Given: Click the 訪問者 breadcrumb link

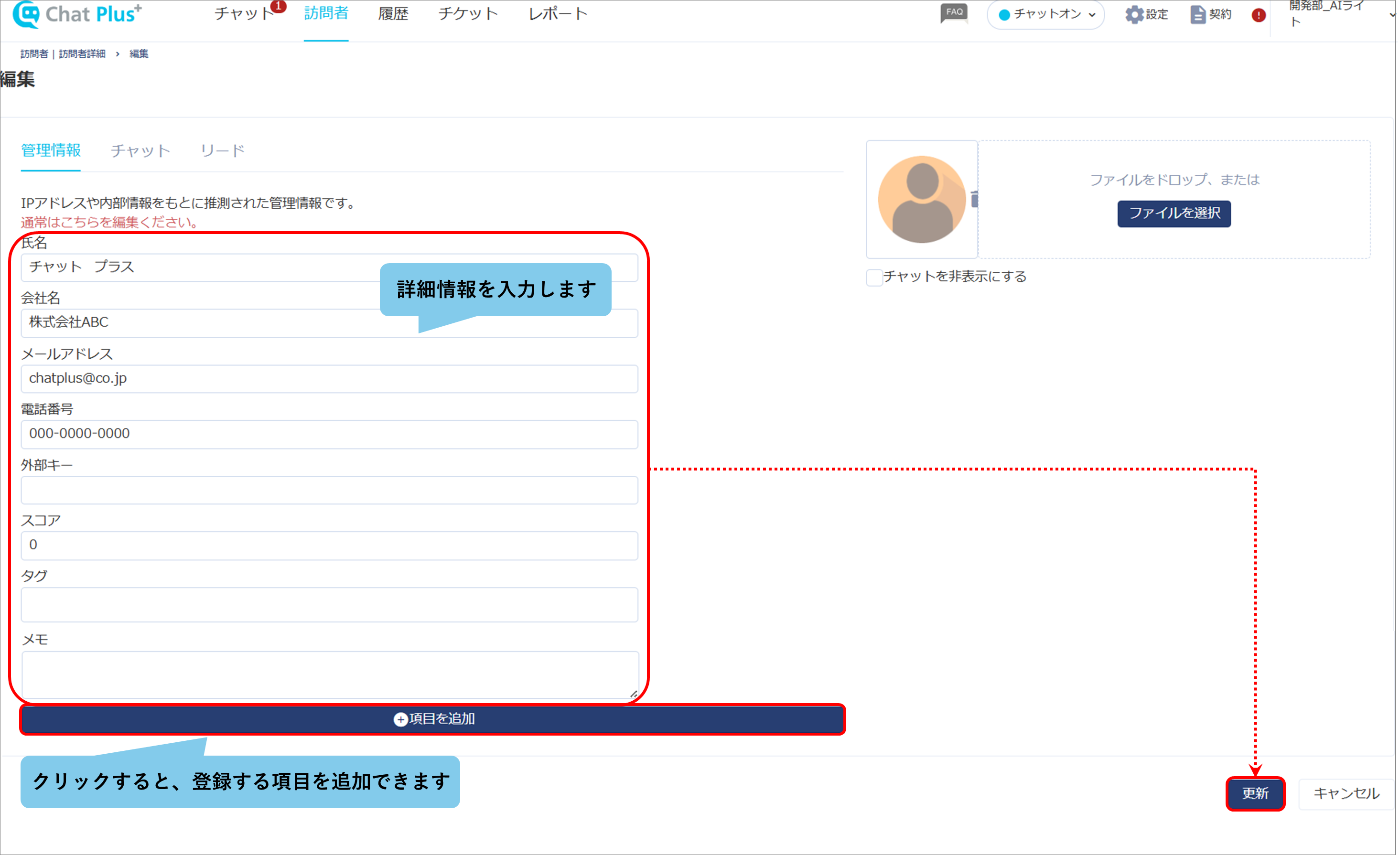Looking at the screenshot, I should coord(34,54).
